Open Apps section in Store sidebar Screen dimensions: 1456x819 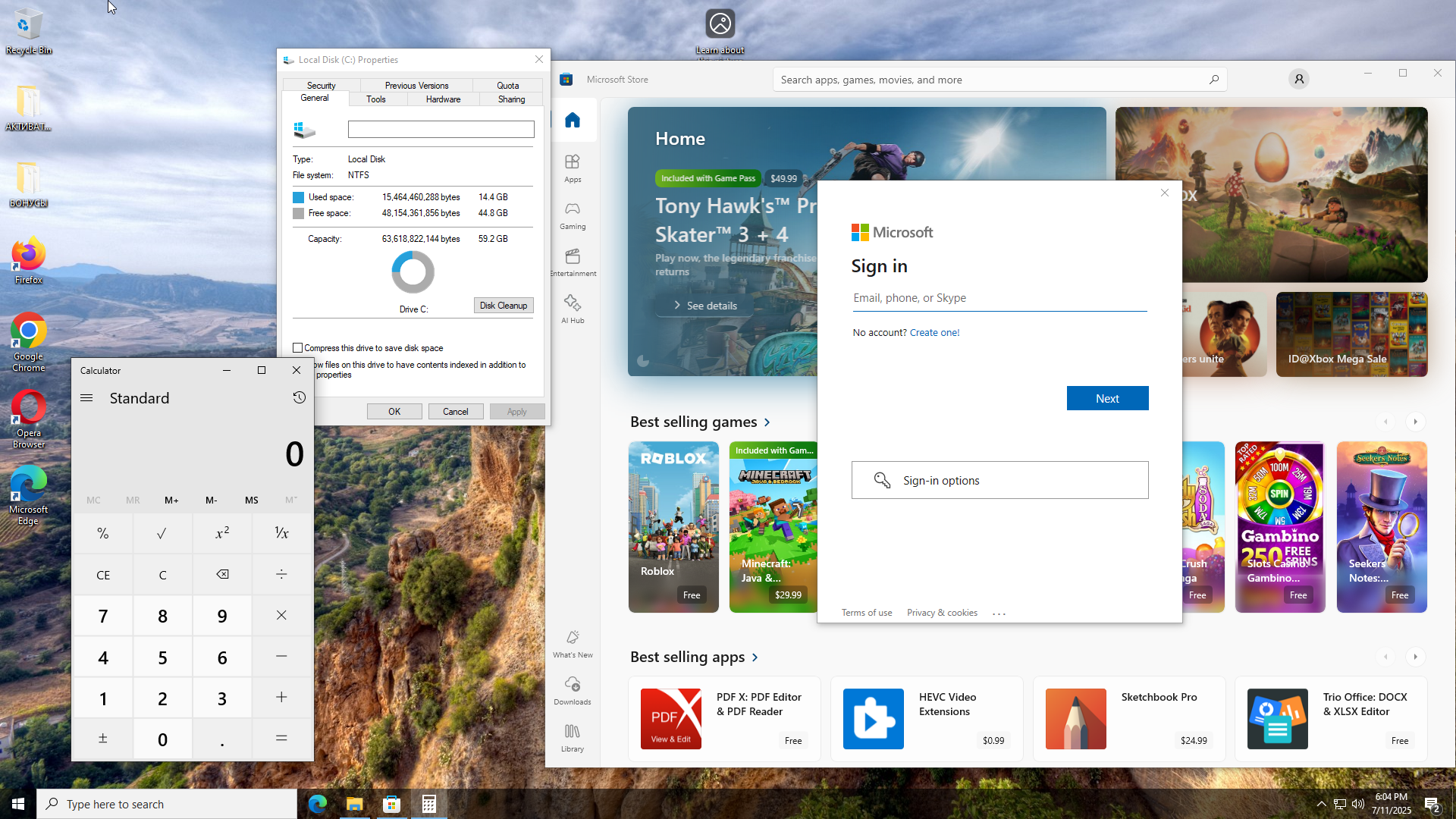coord(573,168)
